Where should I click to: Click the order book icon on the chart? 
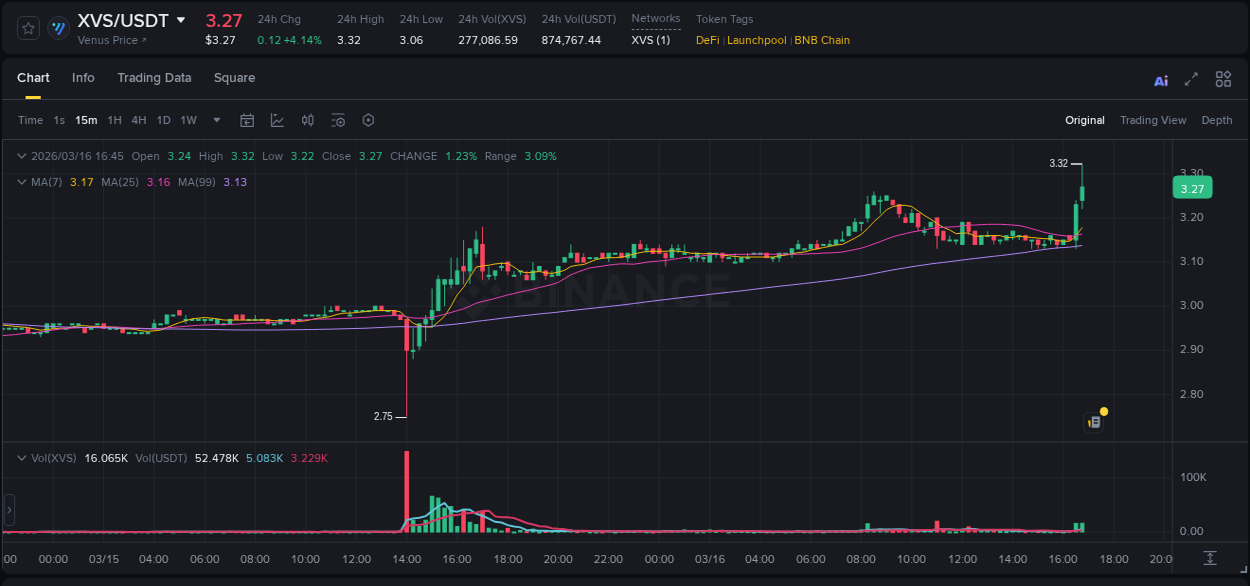coord(1092,421)
